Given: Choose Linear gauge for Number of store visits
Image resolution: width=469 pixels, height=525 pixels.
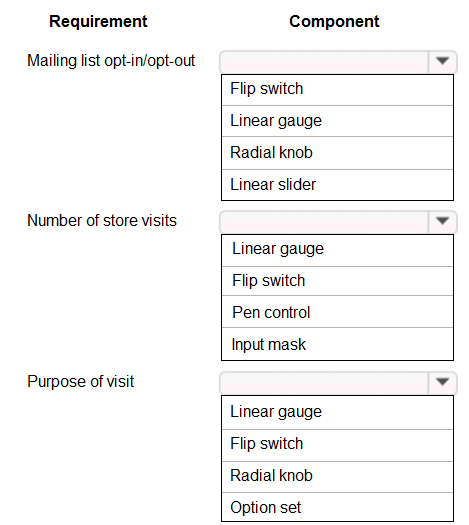Looking at the screenshot, I should [337, 250].
